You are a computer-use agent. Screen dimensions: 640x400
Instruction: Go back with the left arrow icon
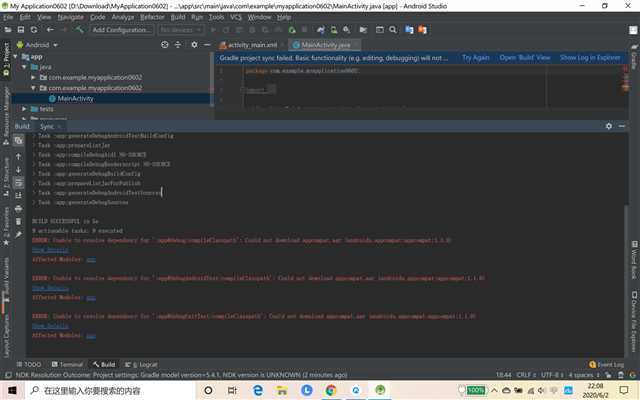pos(50,30)
